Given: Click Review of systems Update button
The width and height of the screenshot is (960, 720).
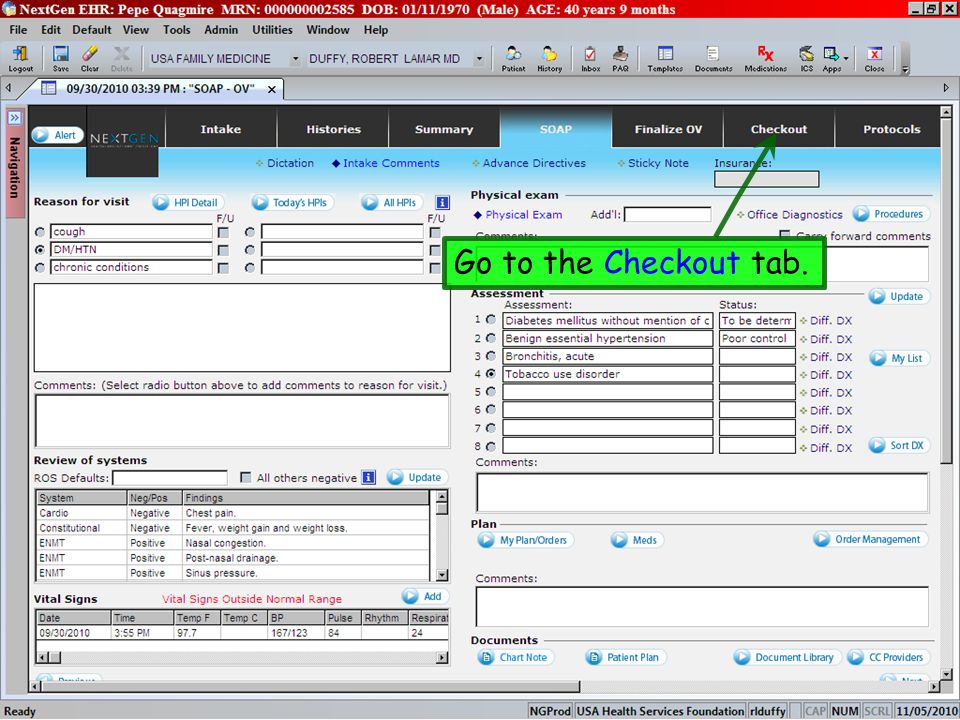Looking at the screenshot, I should [x=417, y=478].
